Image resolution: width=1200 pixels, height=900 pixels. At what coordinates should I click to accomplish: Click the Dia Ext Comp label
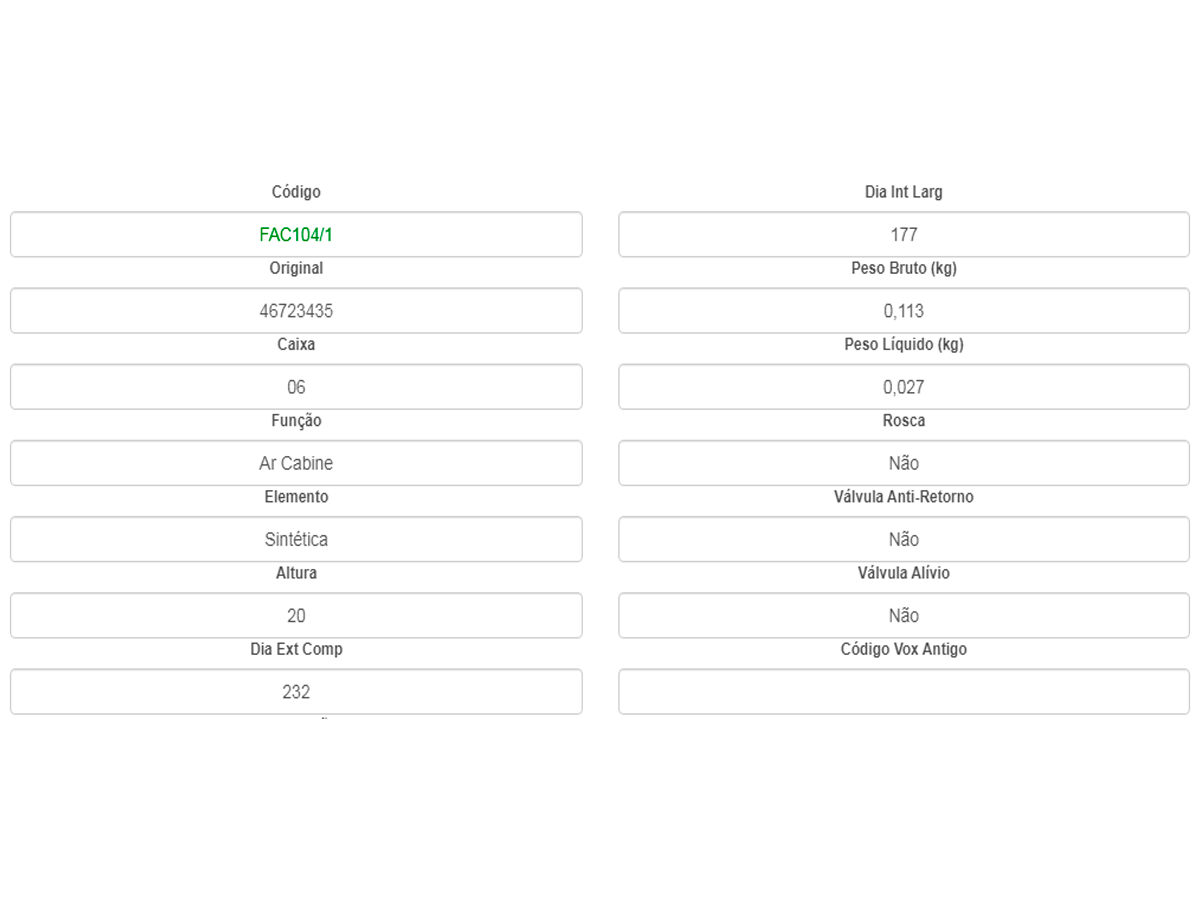point(296,649)
